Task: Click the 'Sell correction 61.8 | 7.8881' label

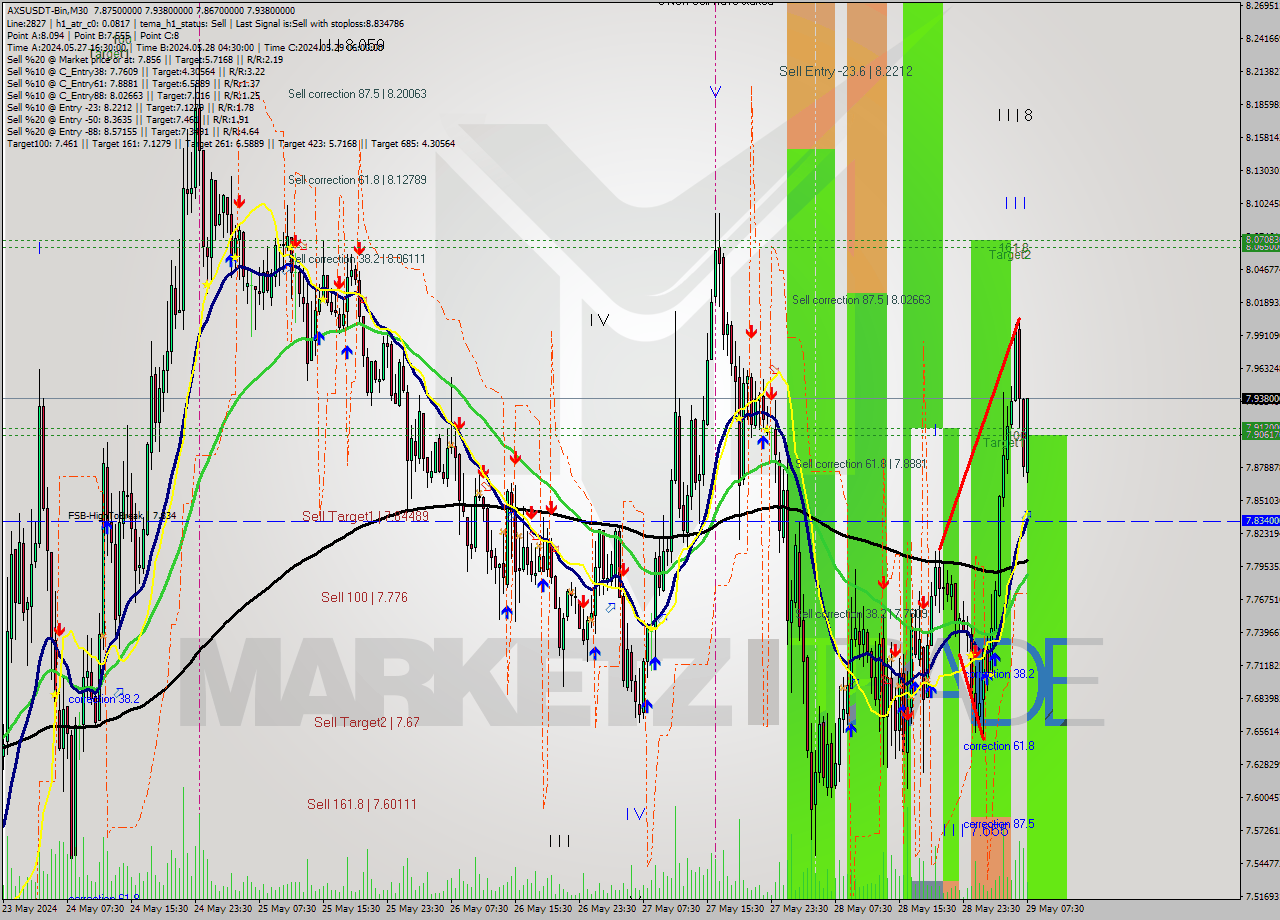Action: tap(860, 464)
